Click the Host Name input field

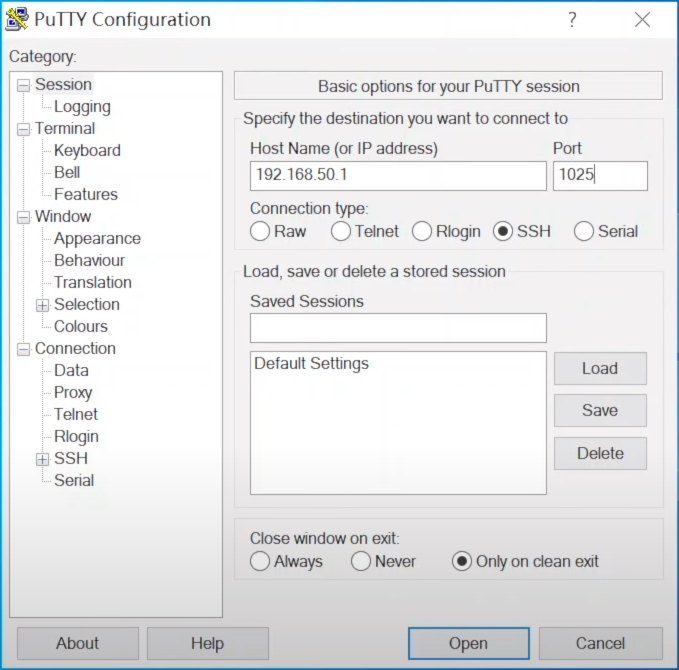pos(398,176)
